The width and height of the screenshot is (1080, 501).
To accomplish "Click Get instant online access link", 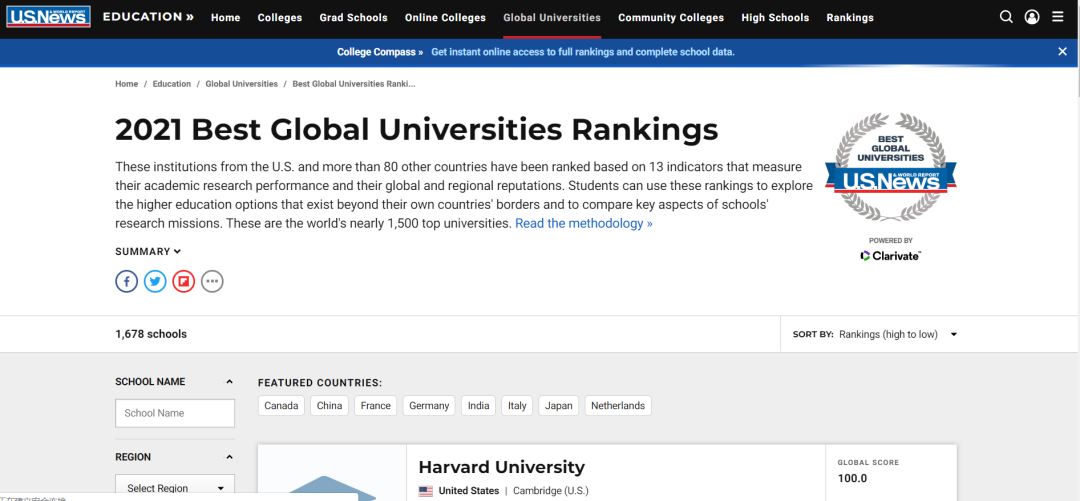I will pyautogui.click(x=583, y=52).
